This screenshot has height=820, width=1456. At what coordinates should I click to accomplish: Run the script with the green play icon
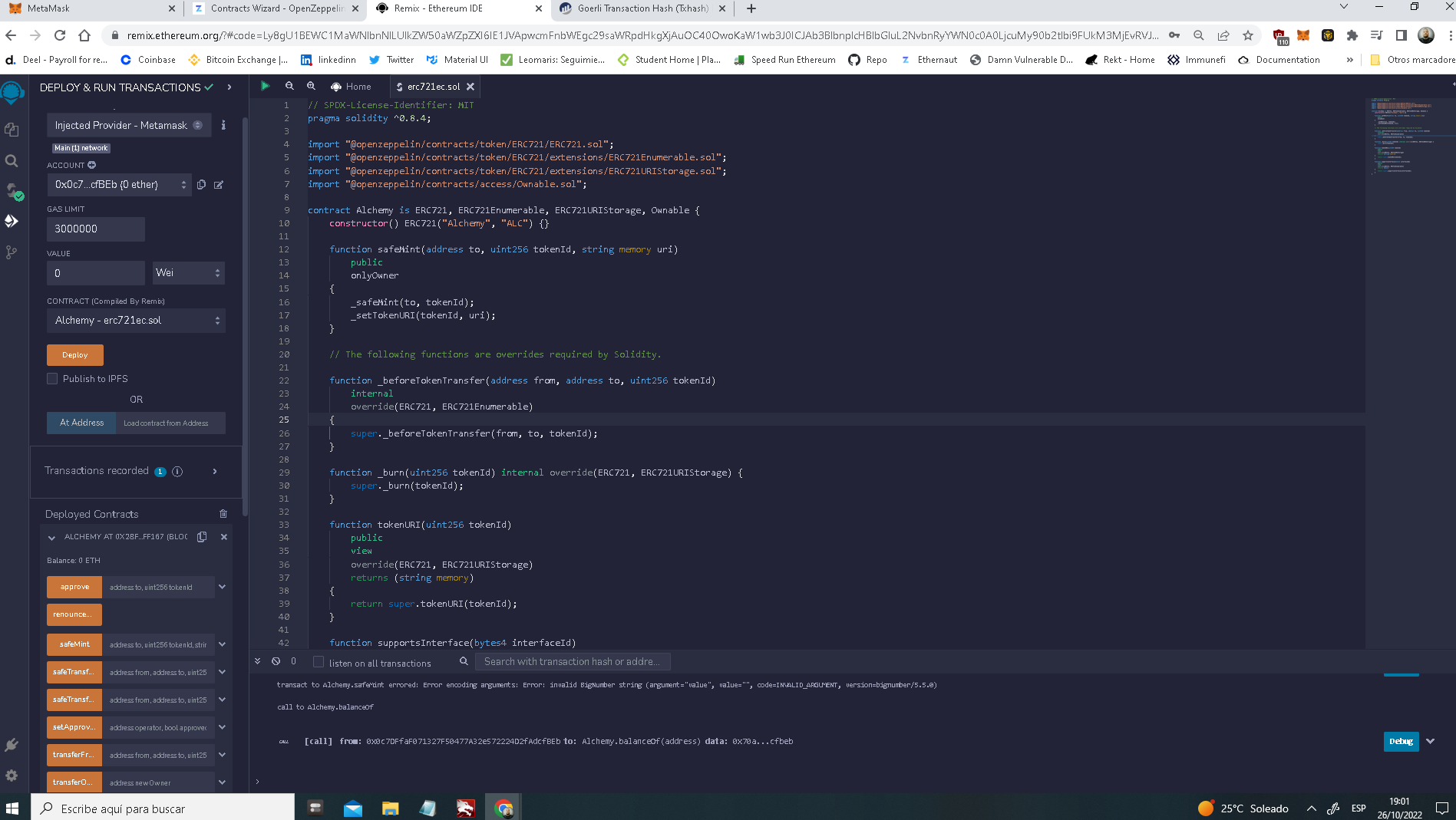(x=265, y=86)
